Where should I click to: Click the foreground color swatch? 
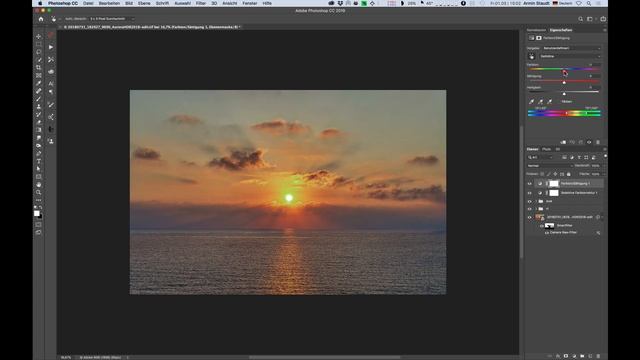coord(37,213)
